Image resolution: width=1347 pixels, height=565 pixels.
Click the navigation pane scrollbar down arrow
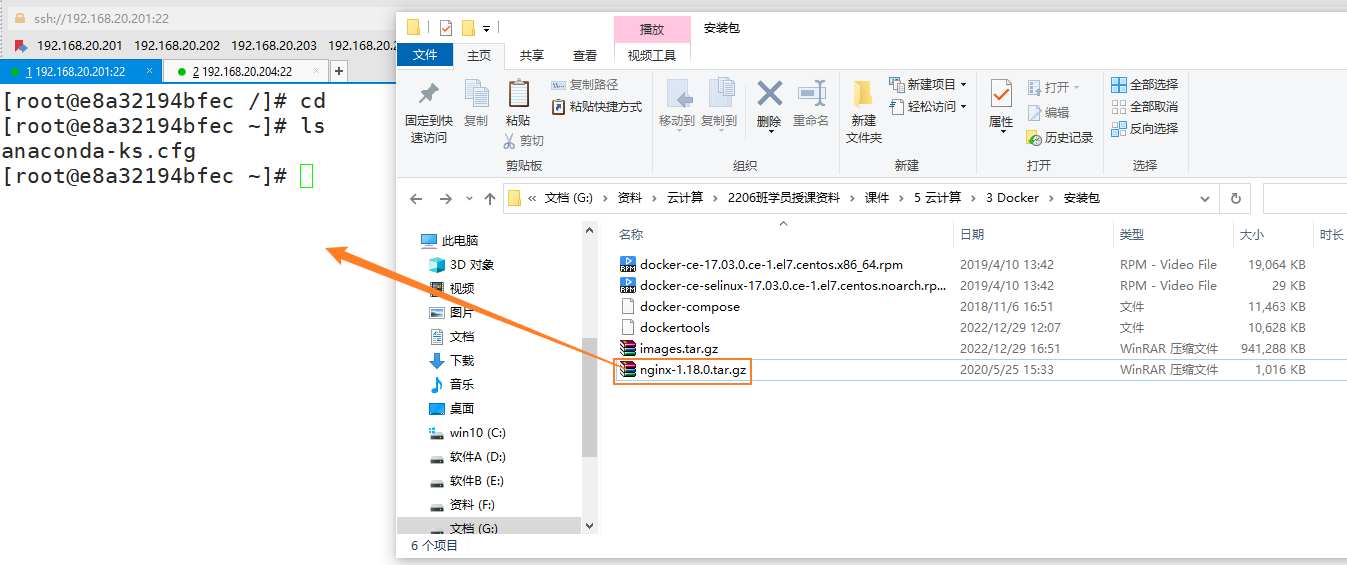tap(589, 525)
